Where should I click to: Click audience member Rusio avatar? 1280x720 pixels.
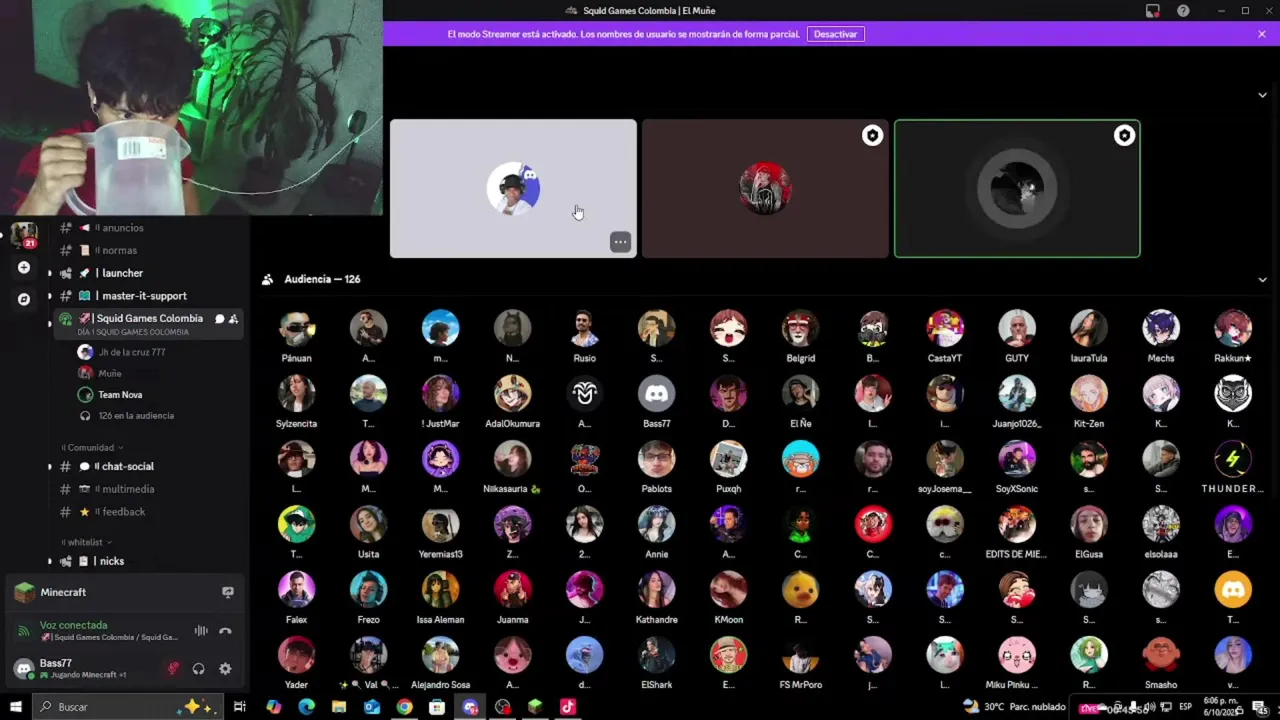pyautogui.click(x=585, y=328)
